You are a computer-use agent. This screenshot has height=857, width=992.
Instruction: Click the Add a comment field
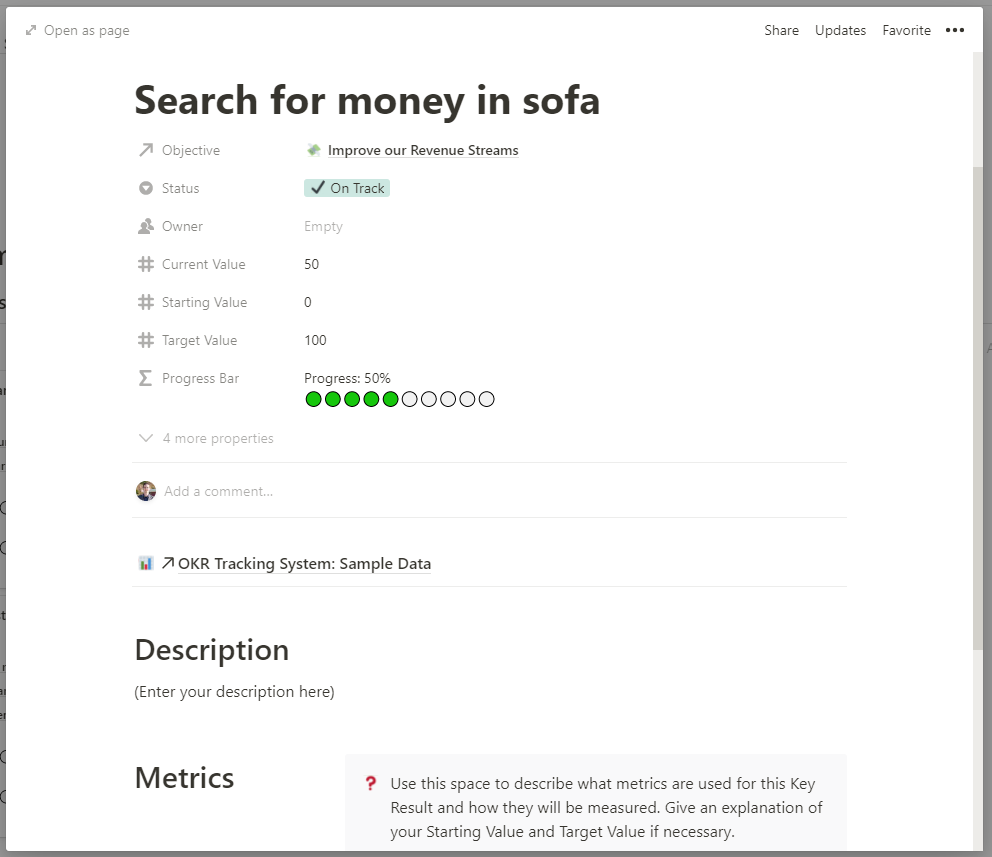click(219, 492)
